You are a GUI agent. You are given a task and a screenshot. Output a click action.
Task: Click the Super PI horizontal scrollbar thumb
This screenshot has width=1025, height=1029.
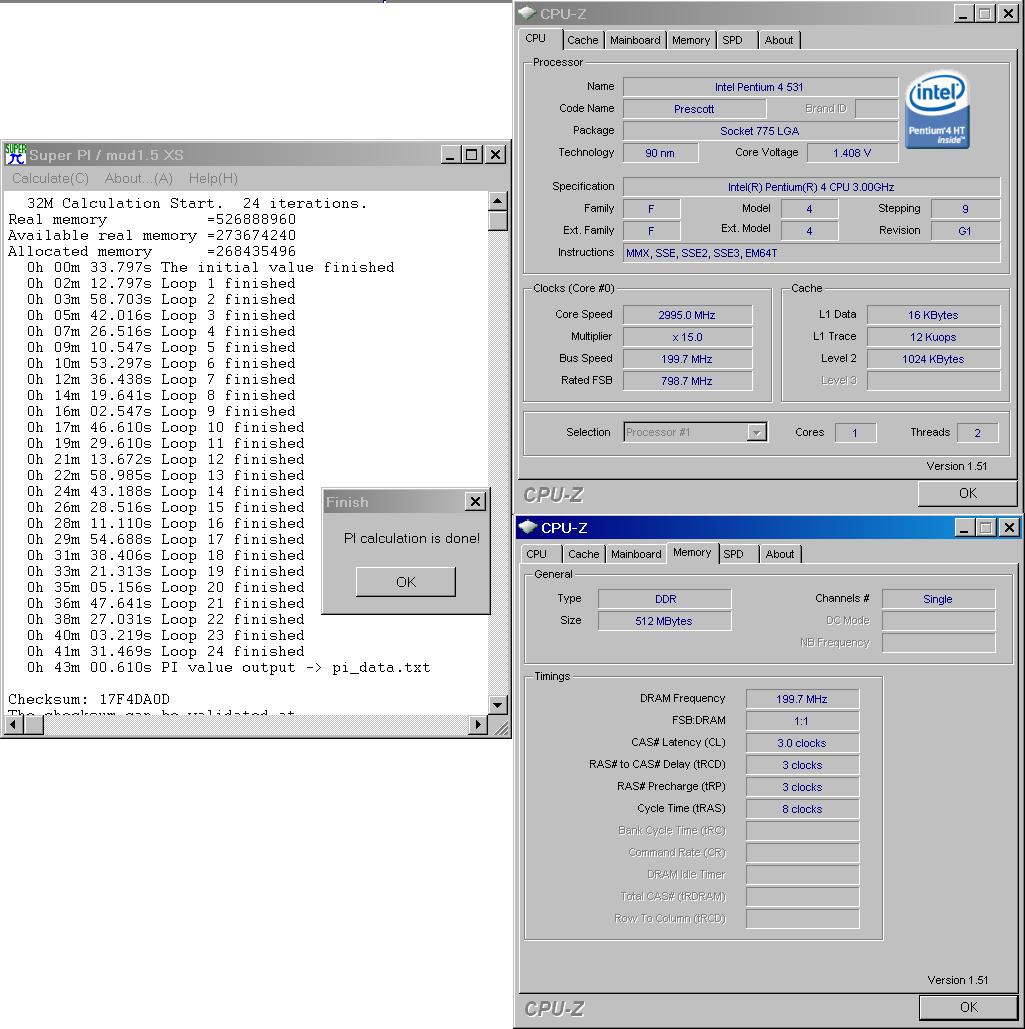(x=33, y=724)
